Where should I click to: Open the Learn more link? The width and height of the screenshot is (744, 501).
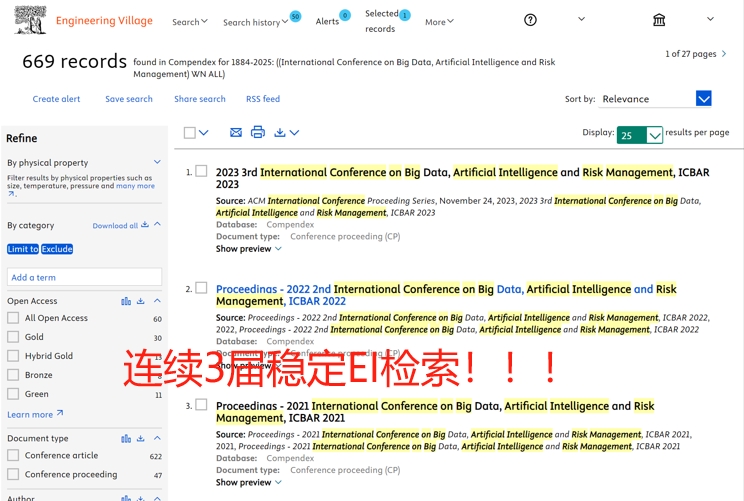35,414
